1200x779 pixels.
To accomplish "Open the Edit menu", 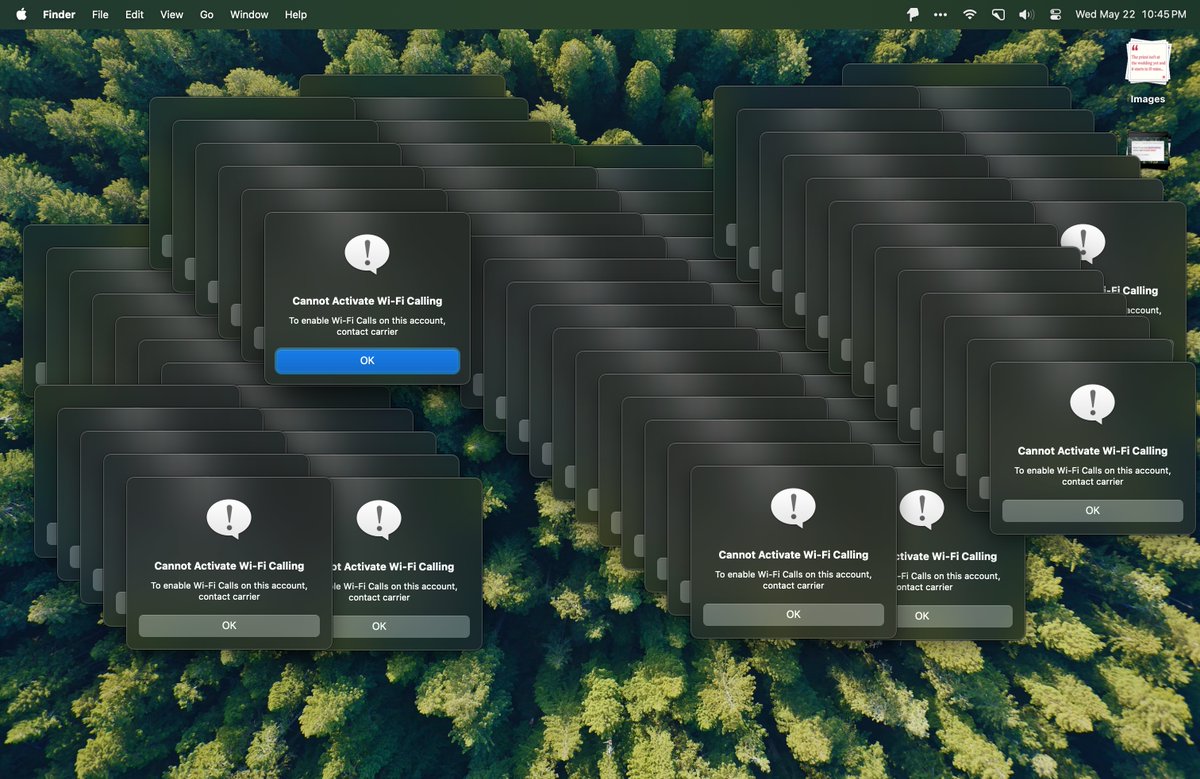I will pyautogui.click(x=134, y=14).
